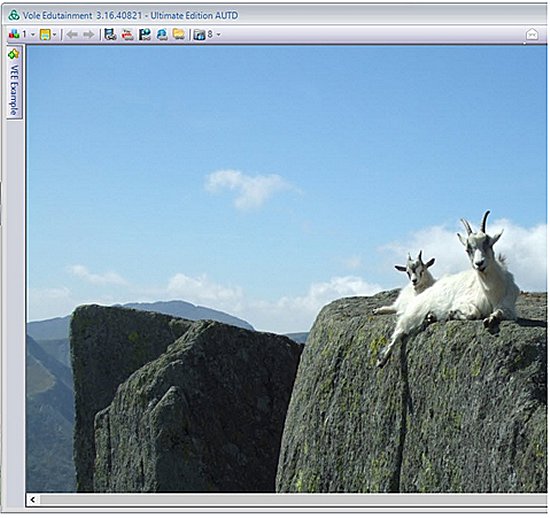Click the grayed forward arrow button
This screenshot has height=518, width=550.
point(89,34)
